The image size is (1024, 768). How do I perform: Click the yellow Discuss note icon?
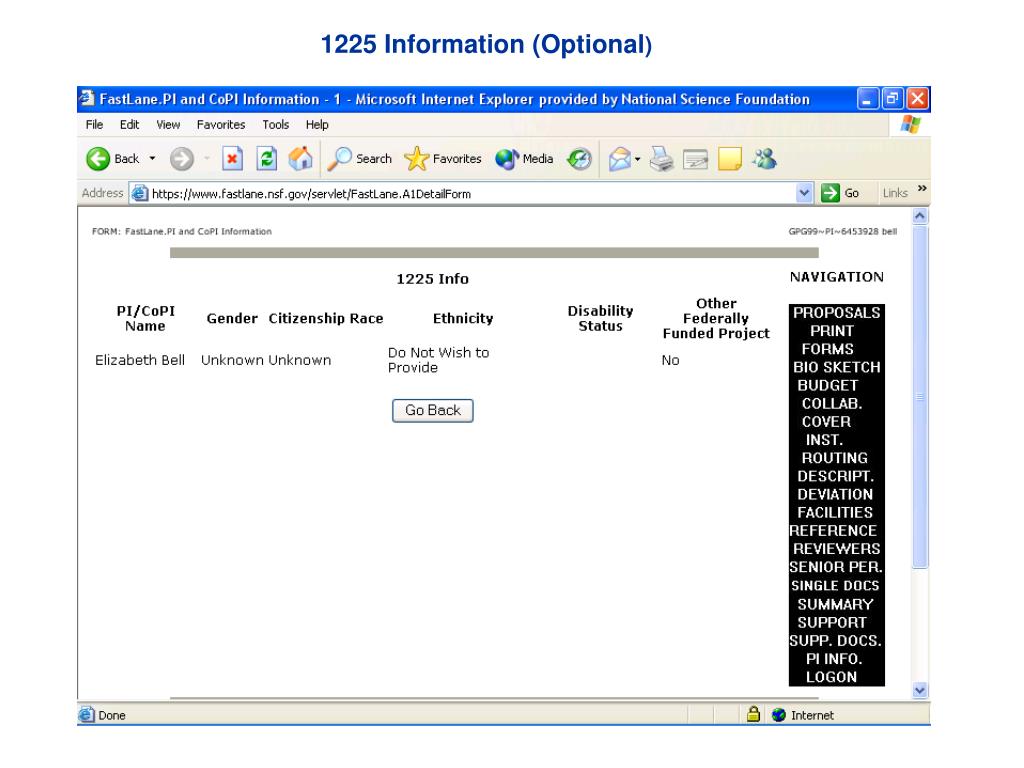(729, 159)
